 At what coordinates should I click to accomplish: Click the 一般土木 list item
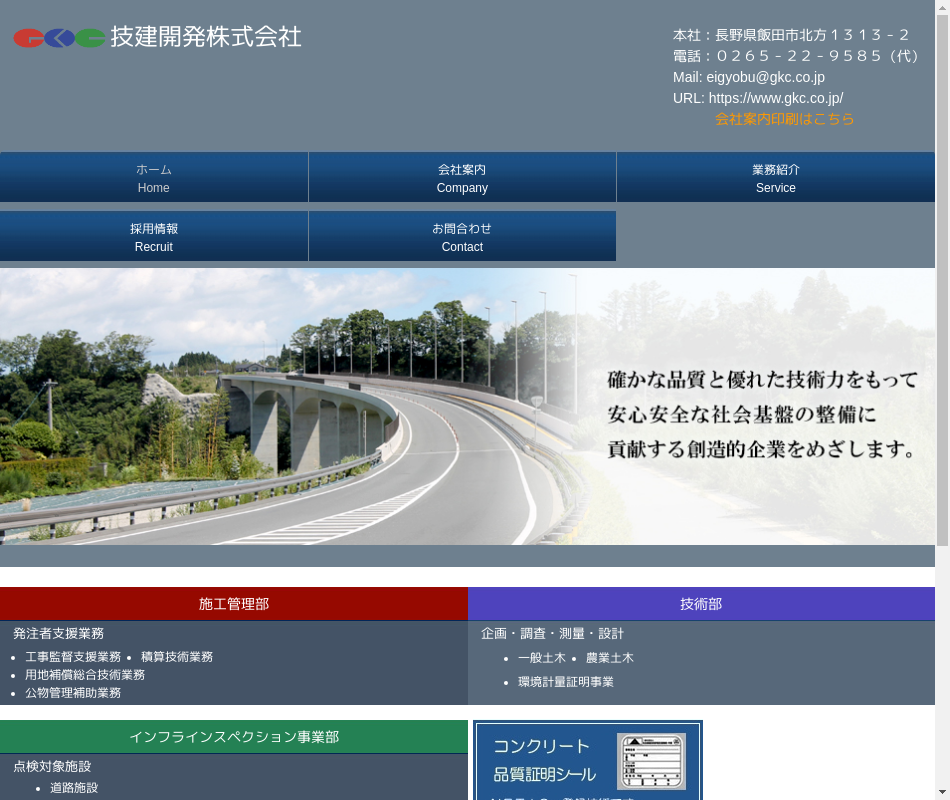click(541, 658)
